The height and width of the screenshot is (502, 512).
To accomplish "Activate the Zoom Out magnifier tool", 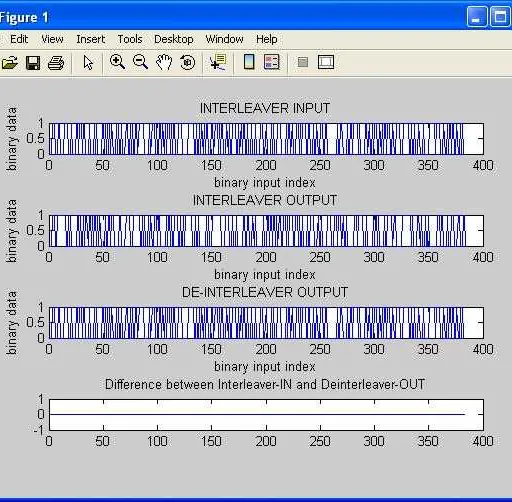I will pos(140,62).
